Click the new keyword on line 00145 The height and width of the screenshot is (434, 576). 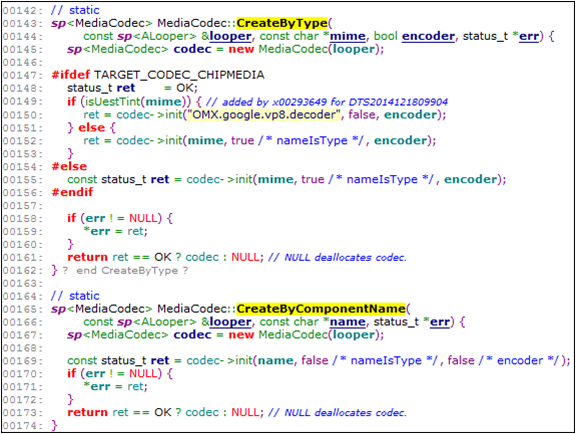241,49
